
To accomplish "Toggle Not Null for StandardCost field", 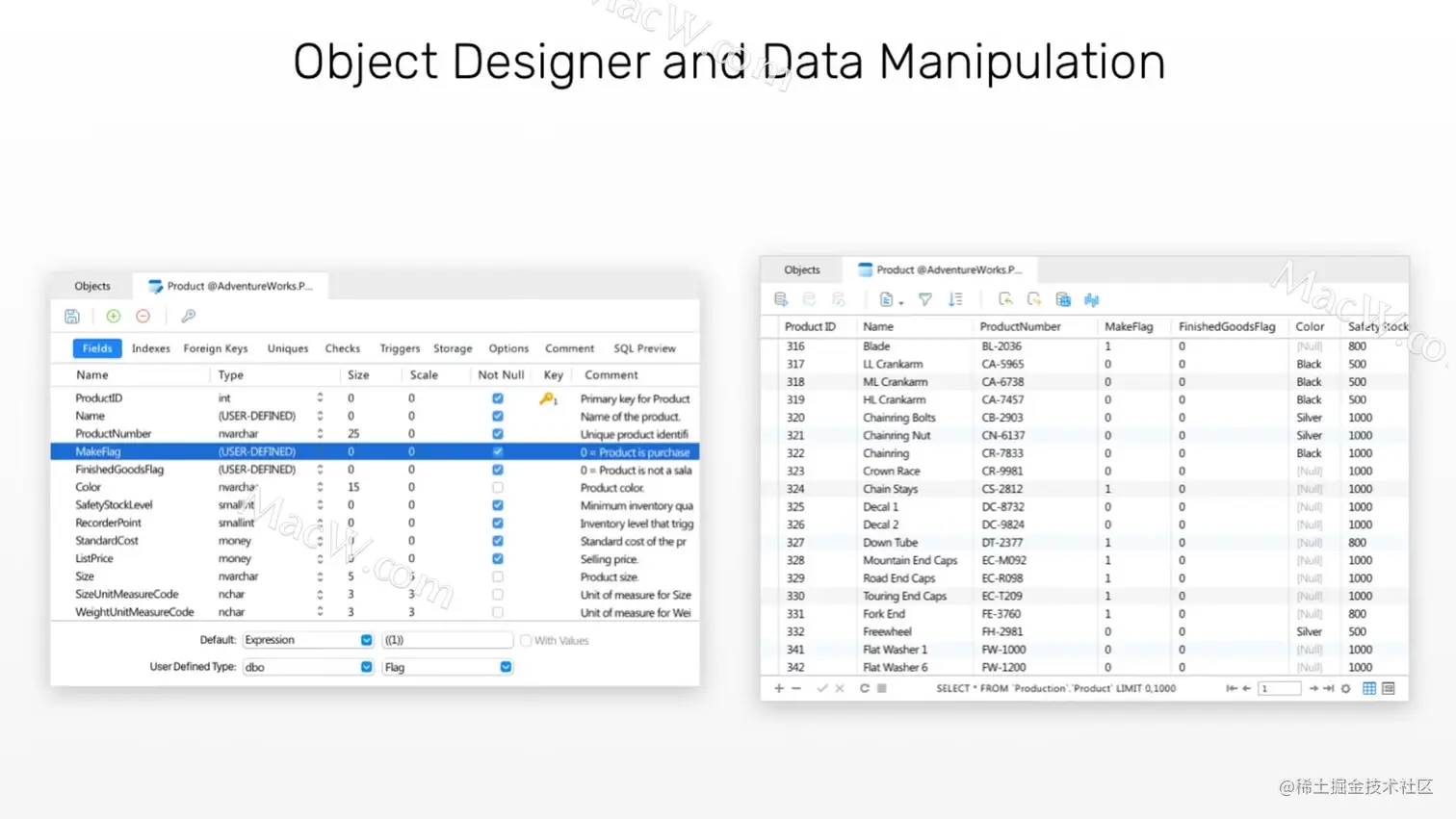I will coord(498,541).
